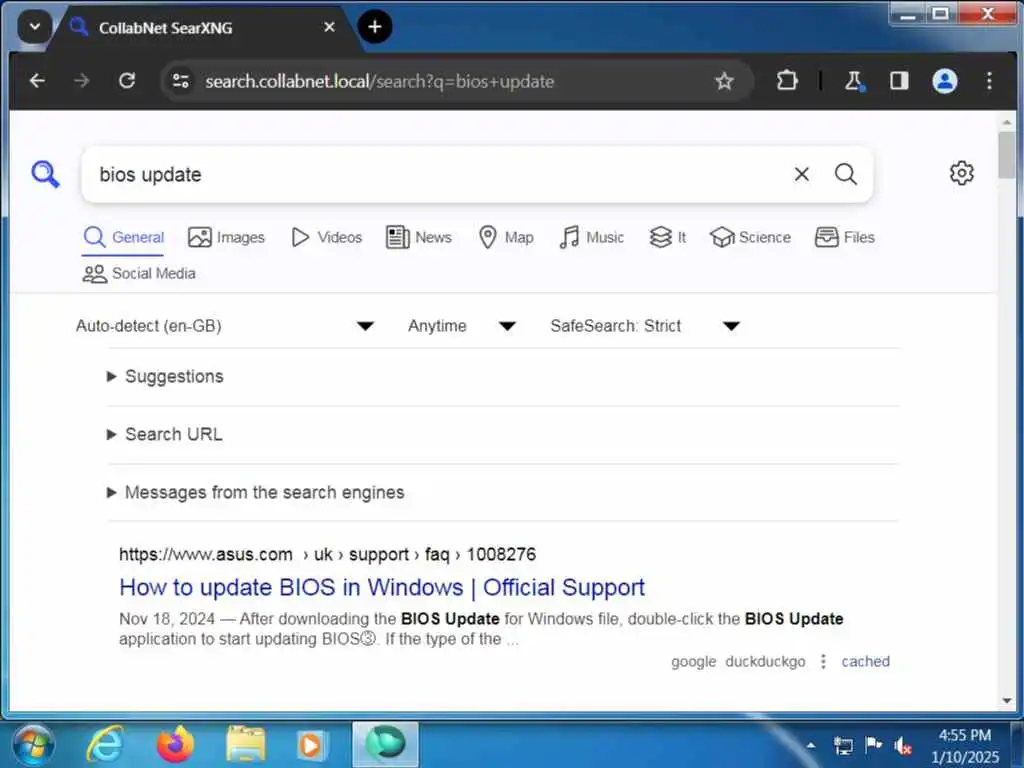Click the network tray icon
Viewport: 1024px width, 768px height.
click(x=843, y=745)
